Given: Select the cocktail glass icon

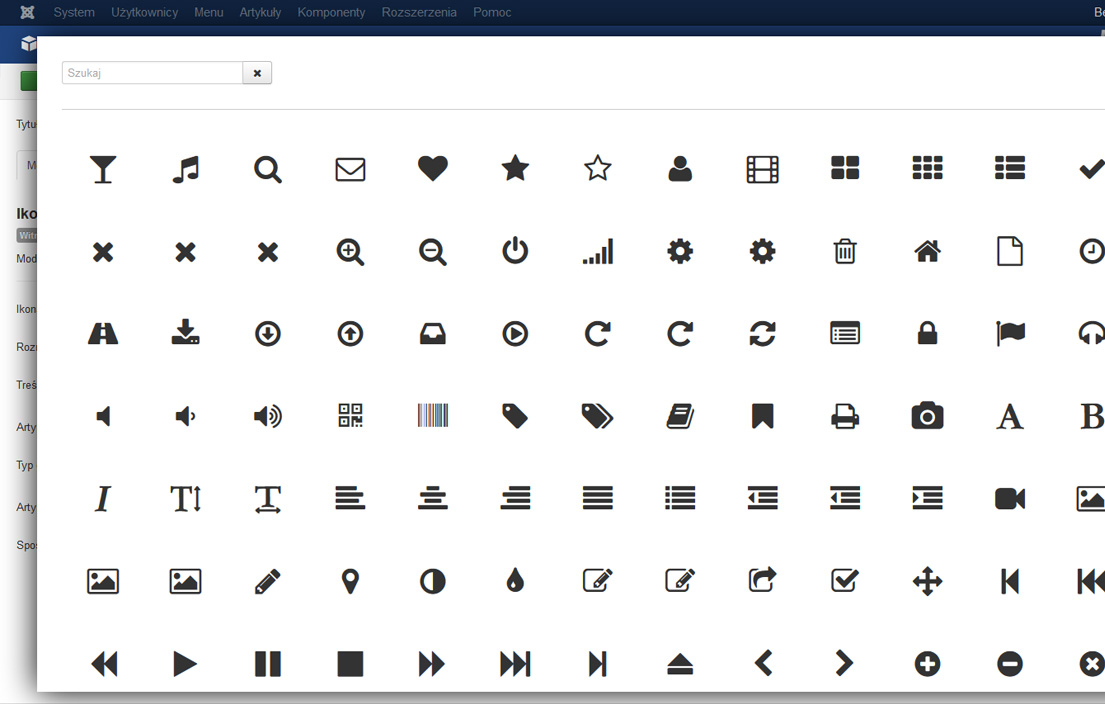Looking at the screenshot, I should pyautogui.click(x=103, y=169).
